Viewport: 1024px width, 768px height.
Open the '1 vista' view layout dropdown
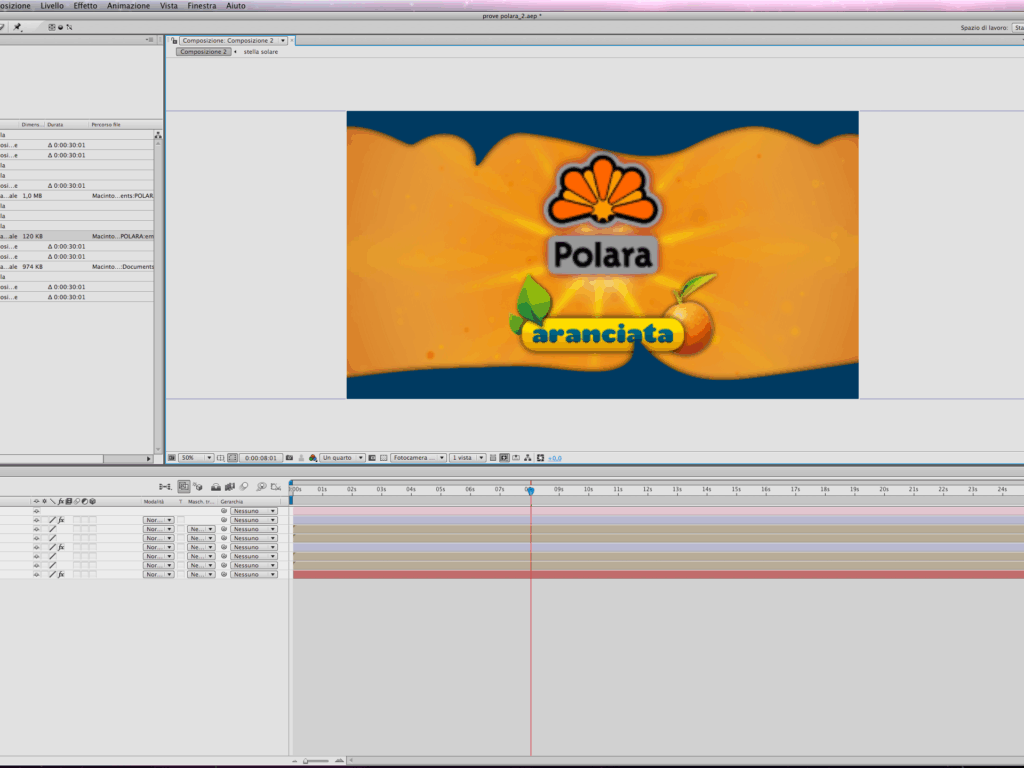click(467, 457)
